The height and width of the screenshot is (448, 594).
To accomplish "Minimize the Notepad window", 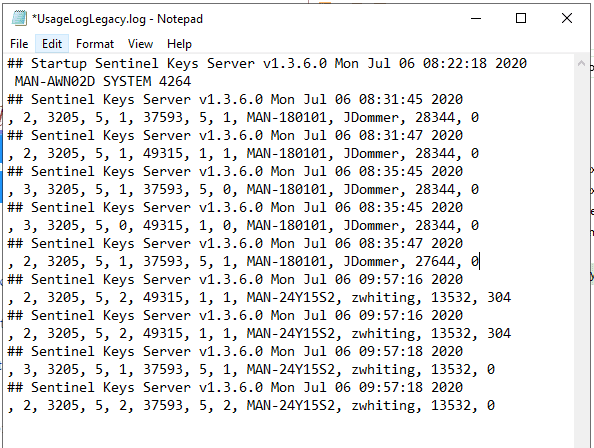I will click(x=476, y=18).
